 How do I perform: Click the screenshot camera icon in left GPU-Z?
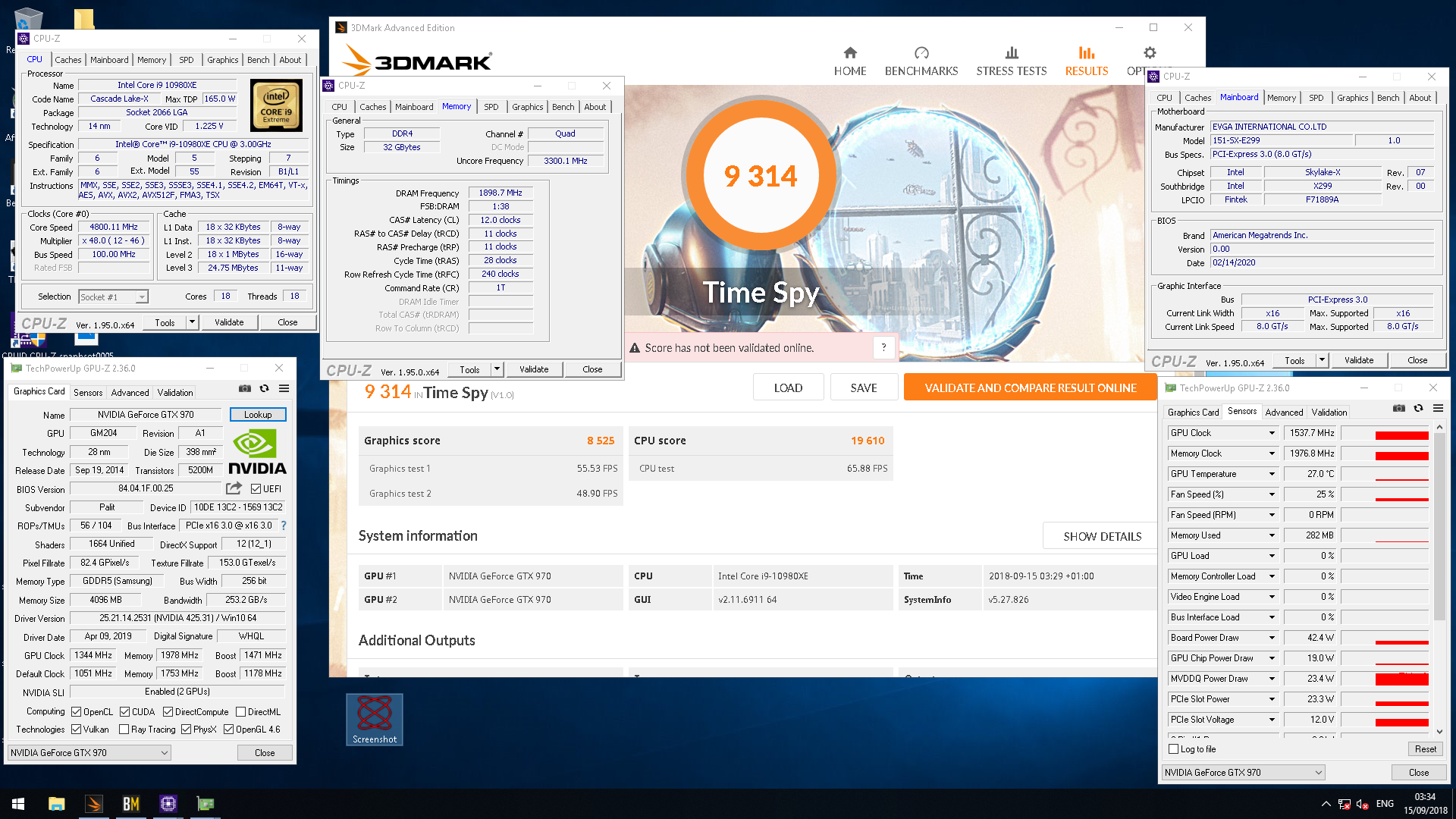pyautogui.click(x=245, y=388)
